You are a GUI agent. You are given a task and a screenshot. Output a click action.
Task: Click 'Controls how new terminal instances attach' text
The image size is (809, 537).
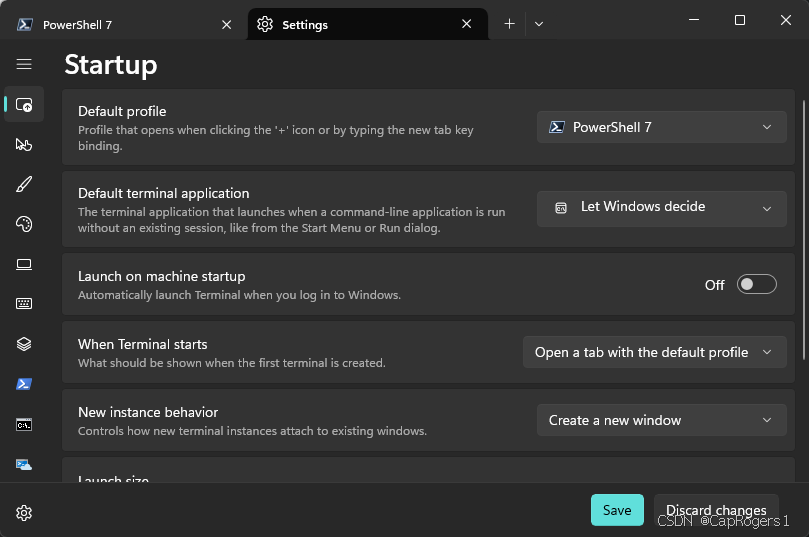[252, 431]
